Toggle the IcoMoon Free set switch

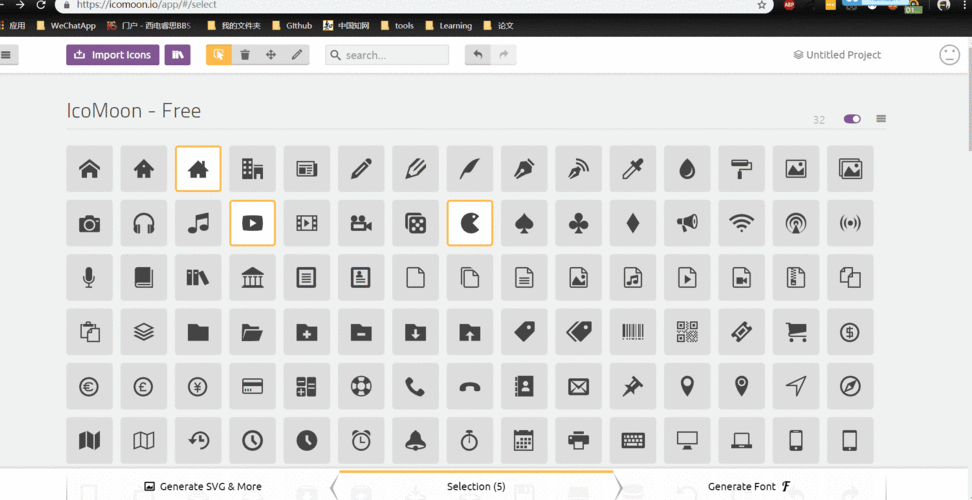point(852,119)
